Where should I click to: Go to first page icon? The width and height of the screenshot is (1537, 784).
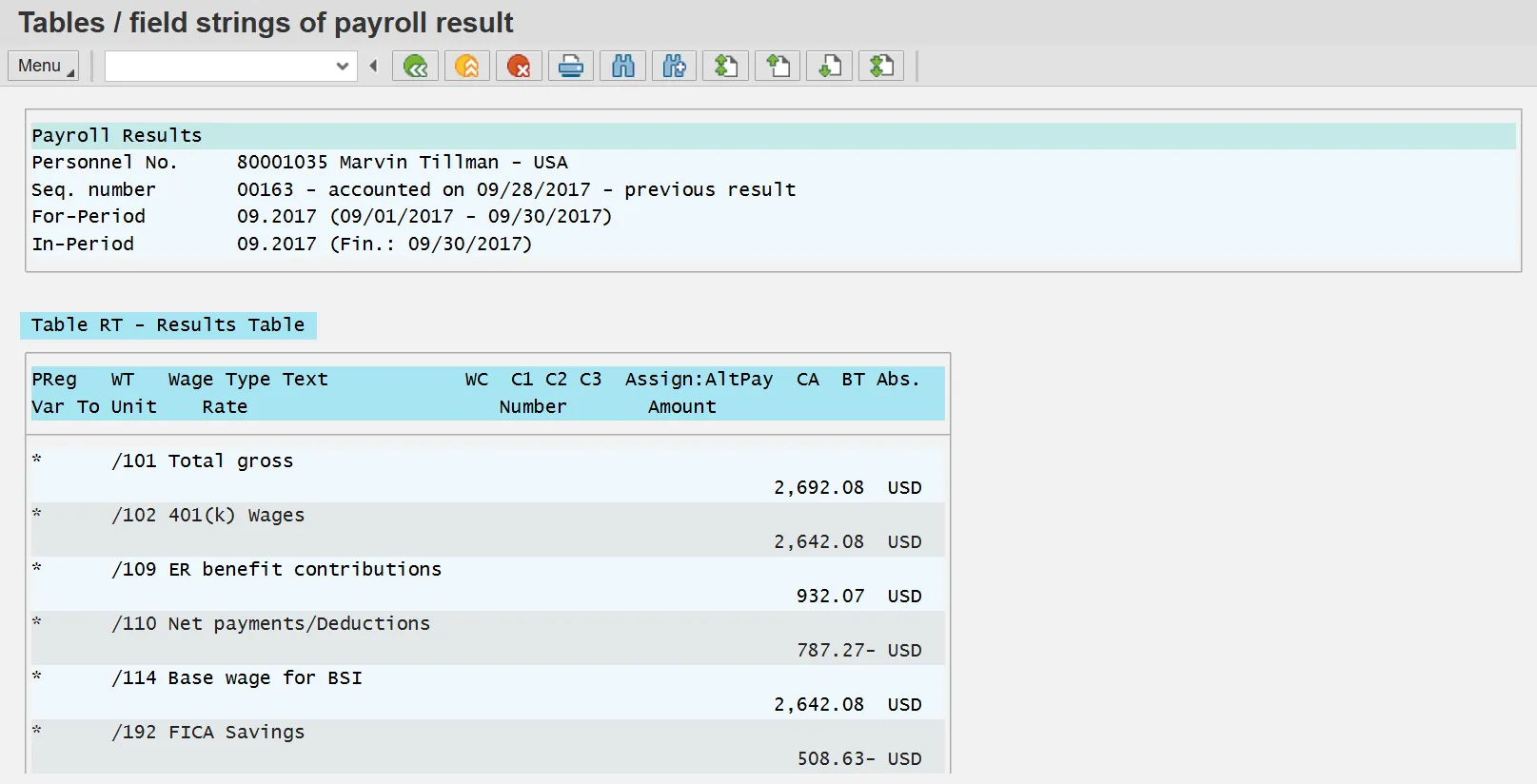click(x=726, y=67)
